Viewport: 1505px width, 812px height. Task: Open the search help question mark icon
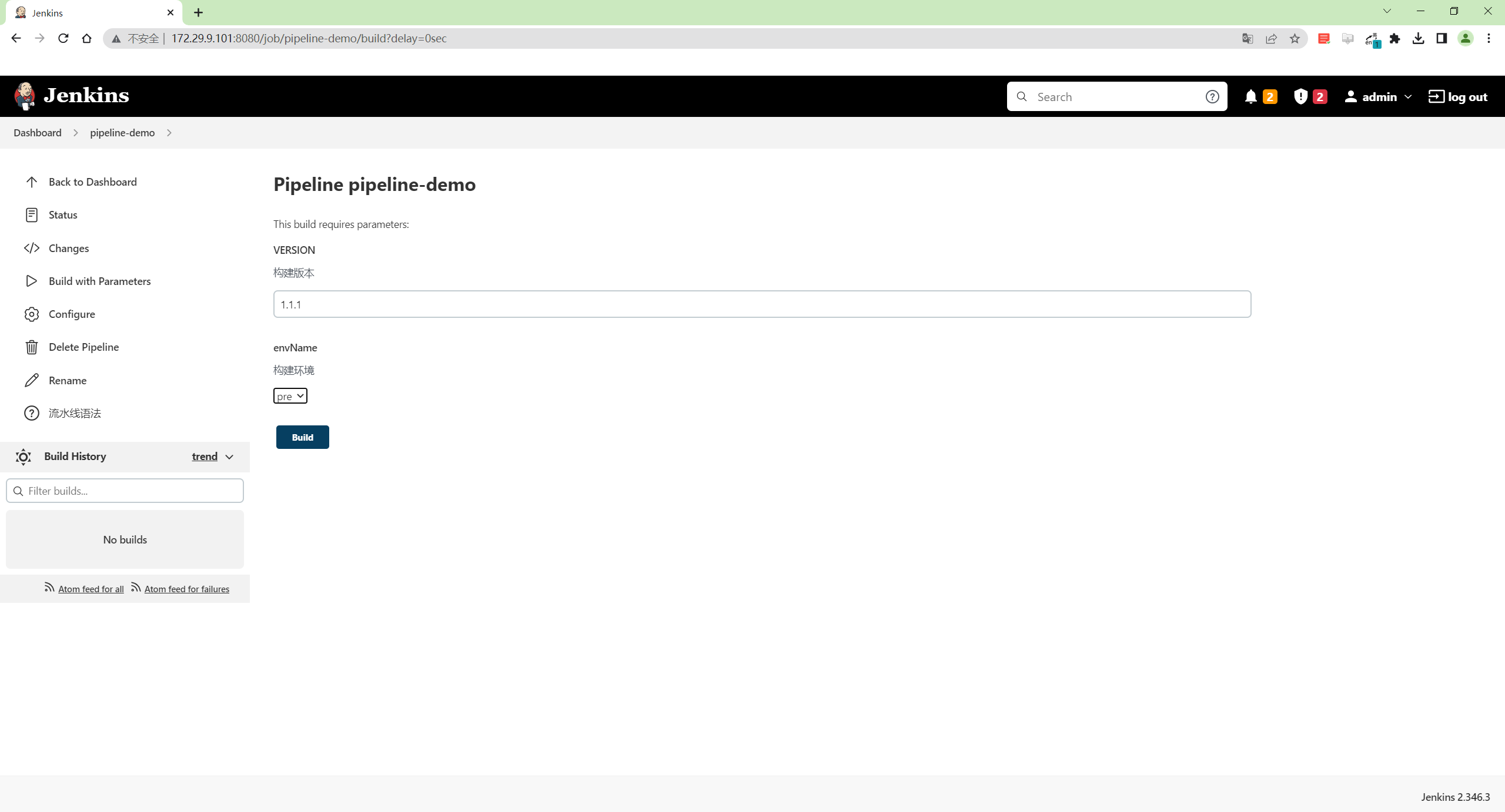pyautogui.click(x=1212, y=97)
